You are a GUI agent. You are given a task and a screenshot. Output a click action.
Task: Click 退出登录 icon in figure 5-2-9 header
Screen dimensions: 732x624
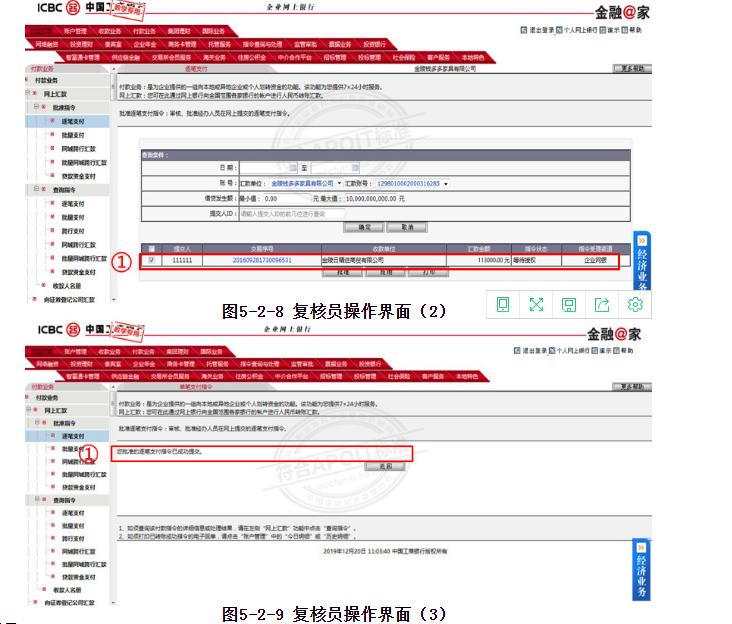[x=517, y=351]
